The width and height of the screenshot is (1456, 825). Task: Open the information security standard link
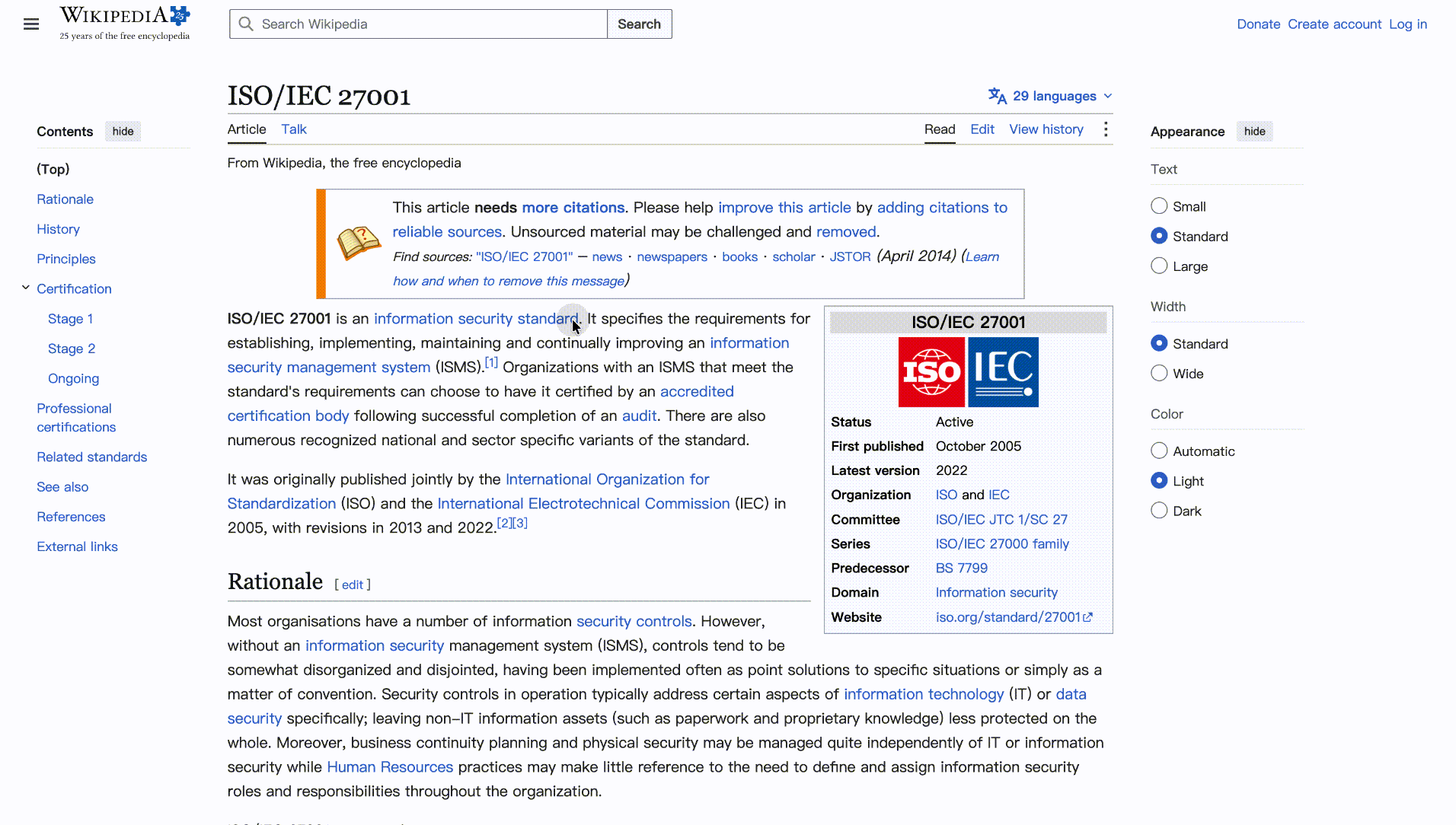[476, 319]
